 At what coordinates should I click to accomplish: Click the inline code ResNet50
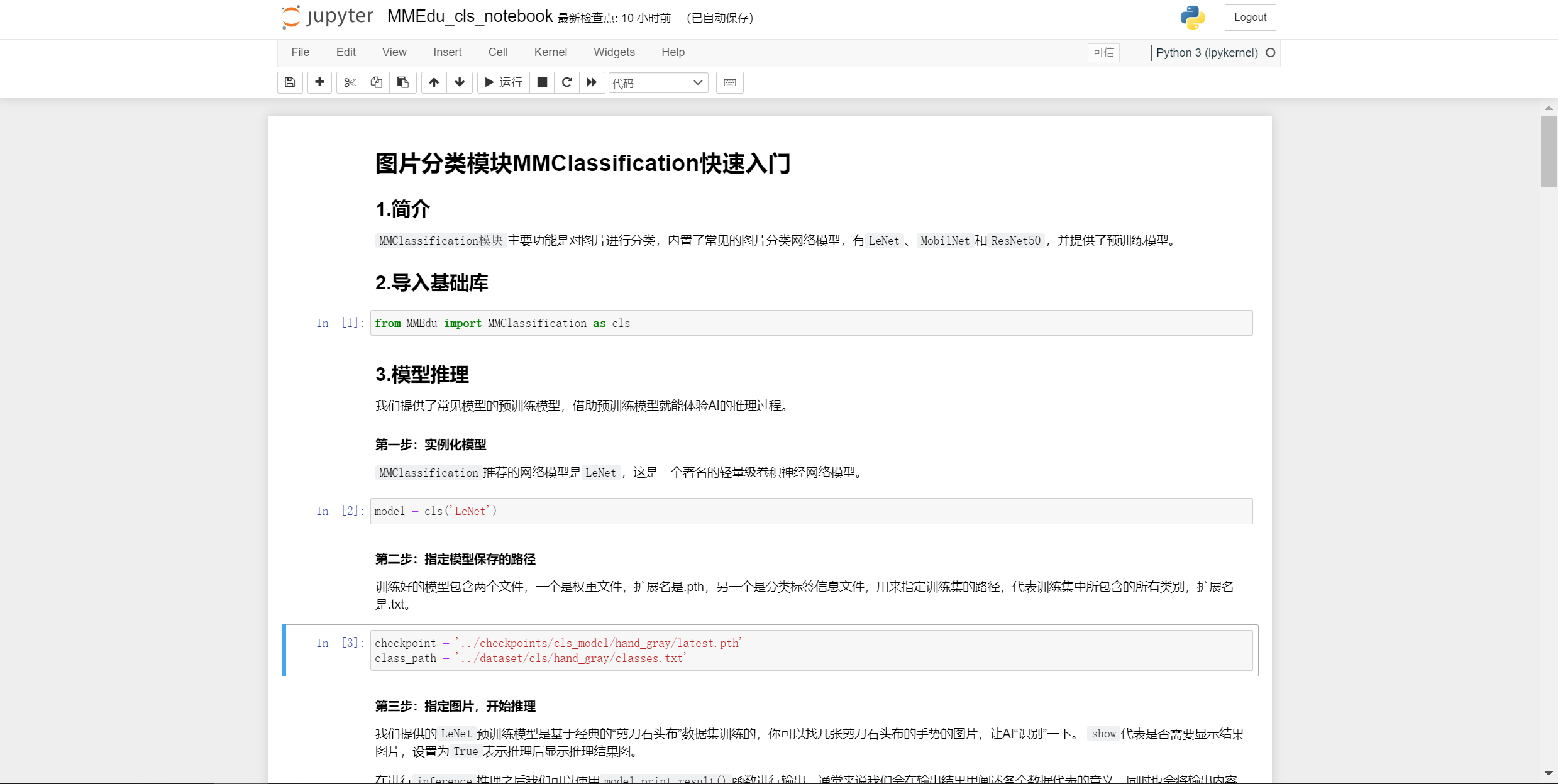pyautogui.click(x=1015, y=241)
